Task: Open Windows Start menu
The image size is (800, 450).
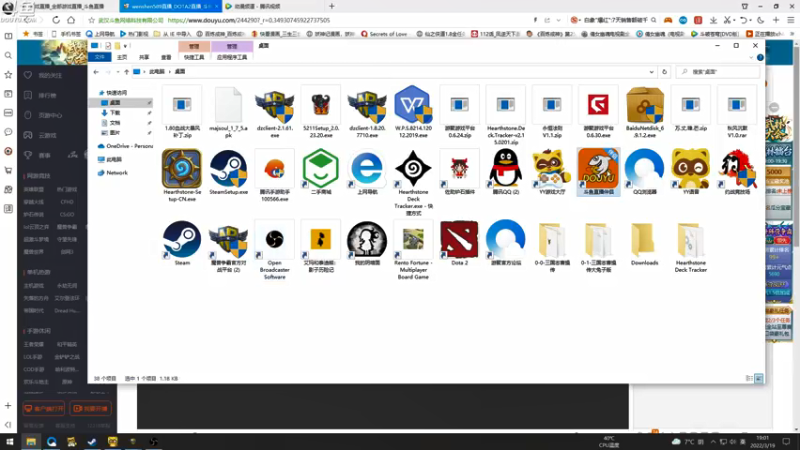Action: (x=9, y=442)
